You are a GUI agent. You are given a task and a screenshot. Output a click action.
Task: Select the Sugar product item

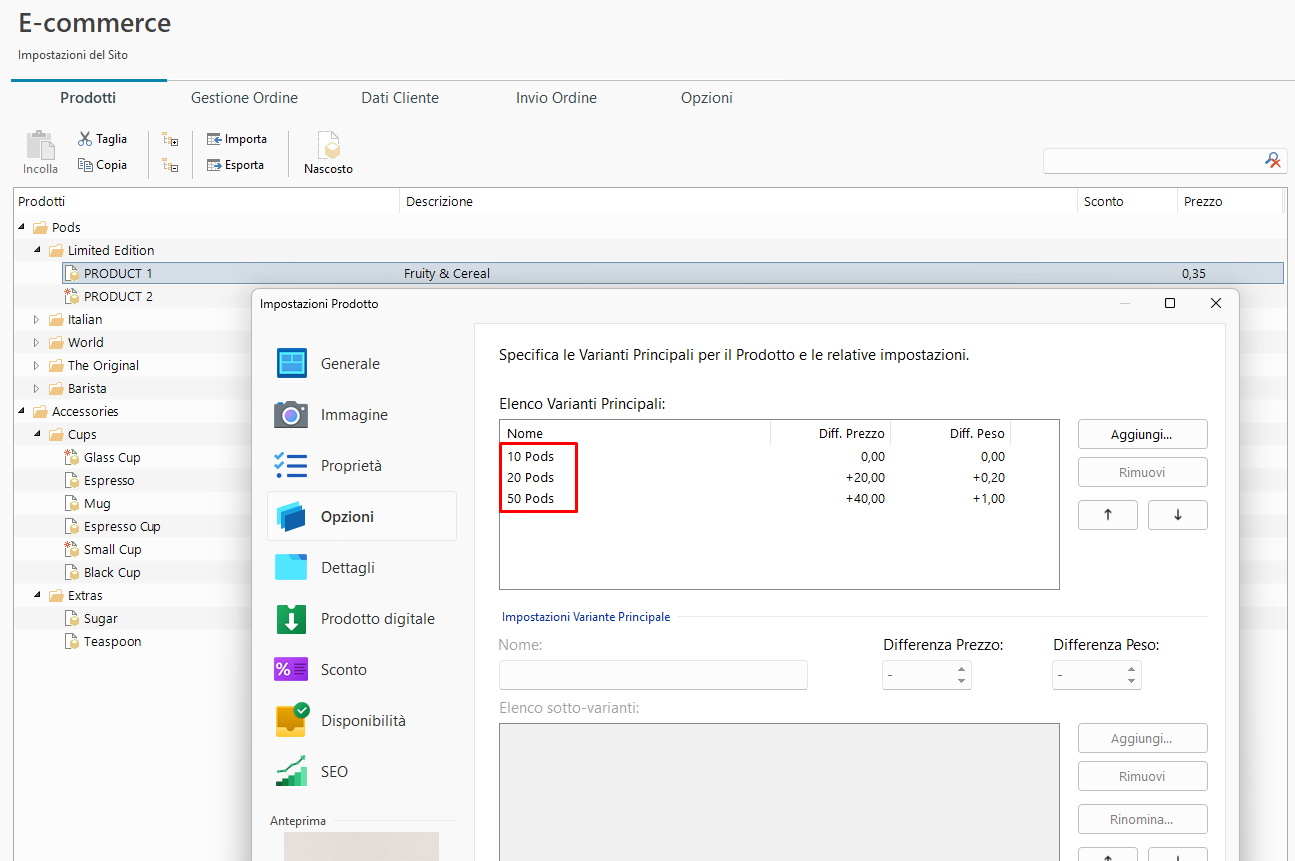100,618
